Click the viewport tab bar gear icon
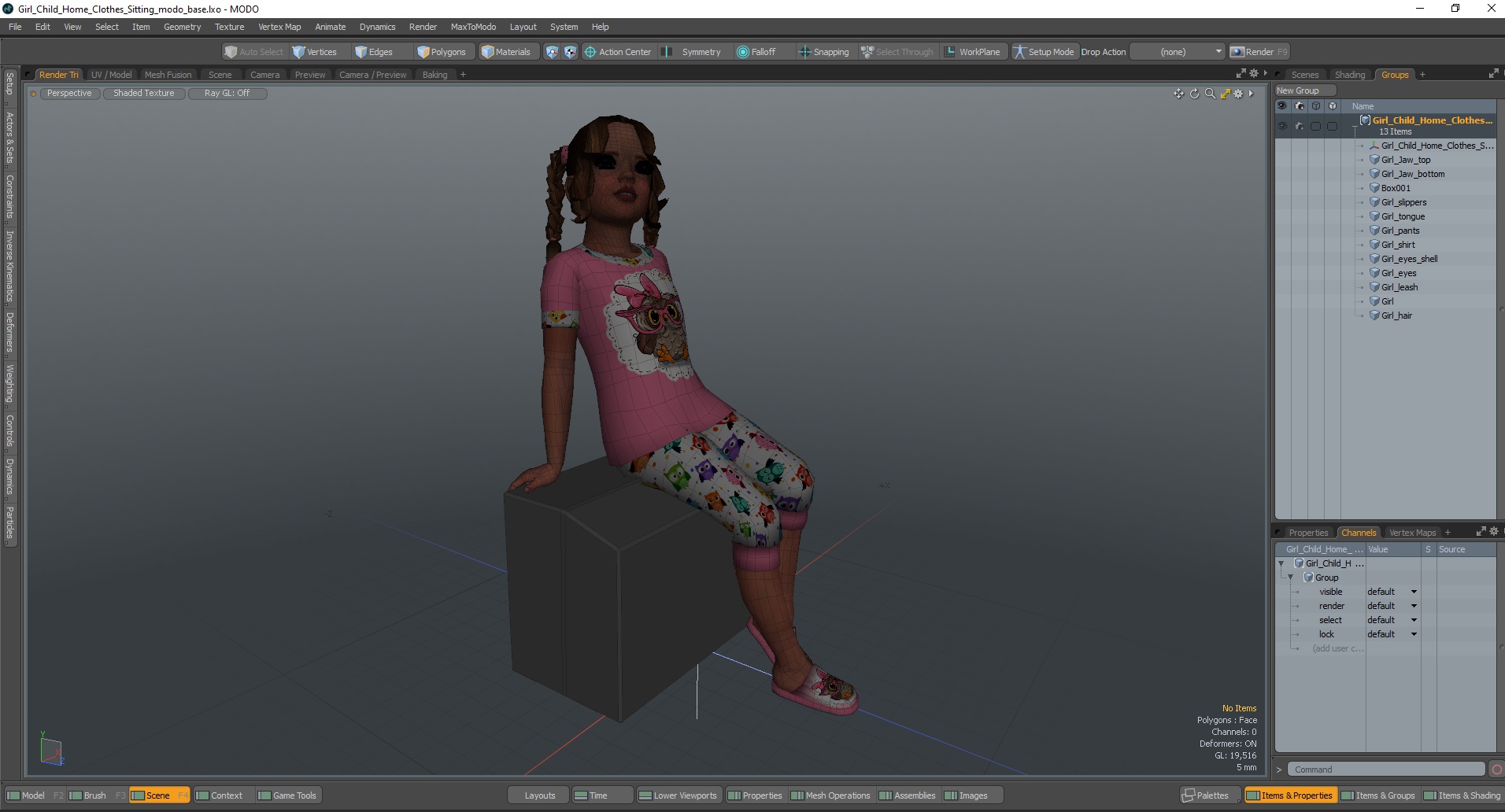This screenshot has height=812, width=1505. tap(1254, 73)
